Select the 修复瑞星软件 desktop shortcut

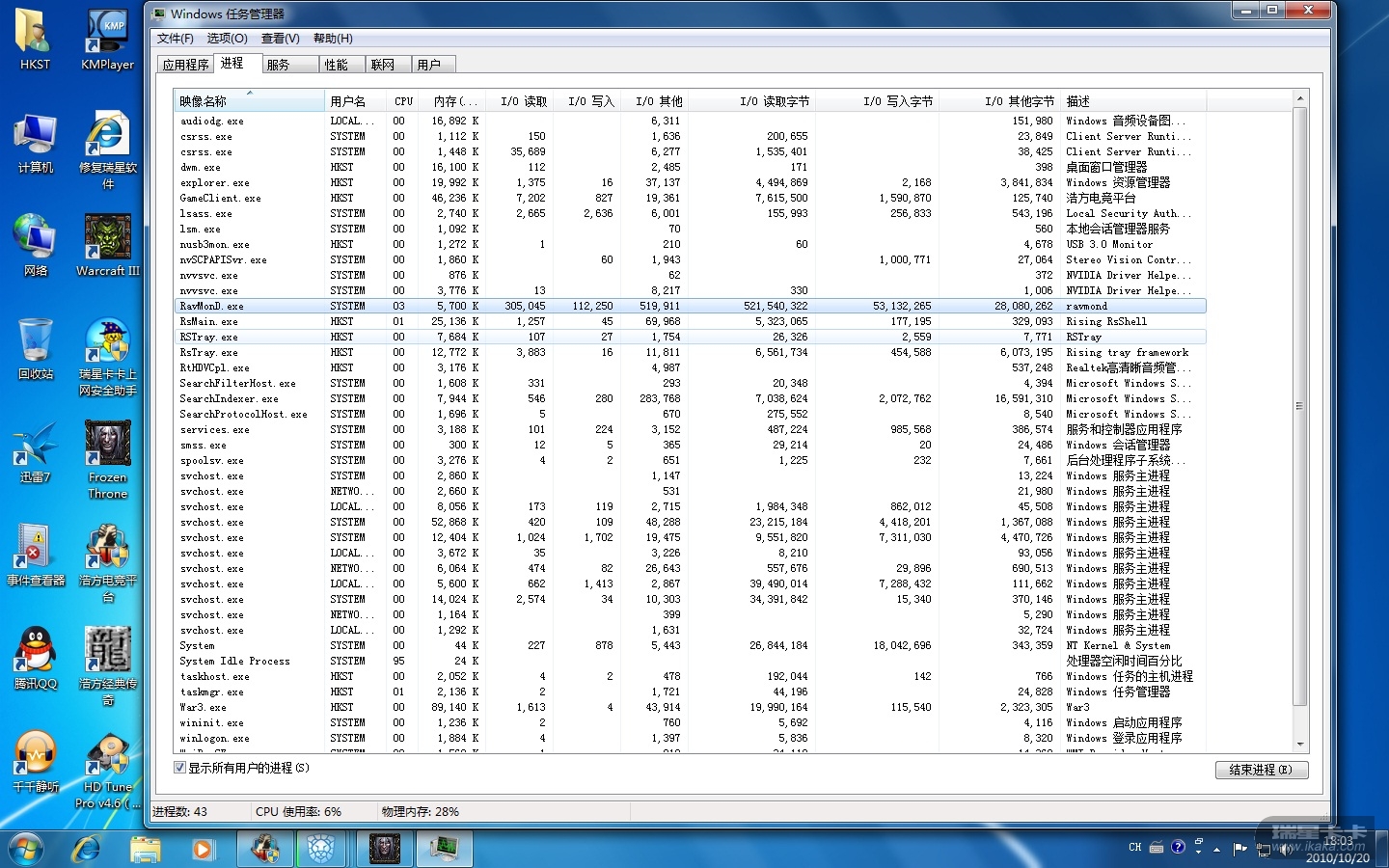point(107,149)
